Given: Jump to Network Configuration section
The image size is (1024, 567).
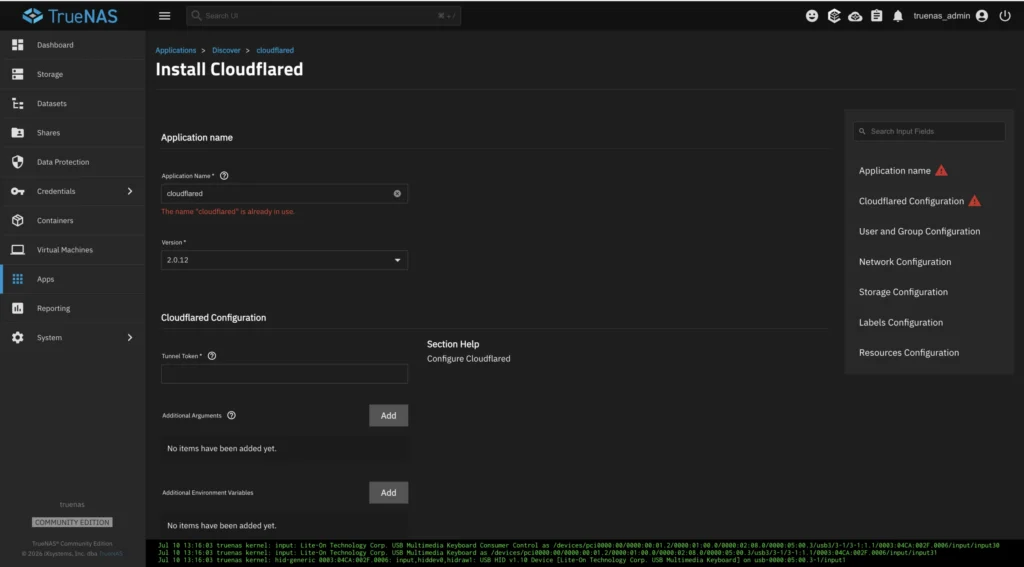Looking at the screenshot, I should point(904,261).
